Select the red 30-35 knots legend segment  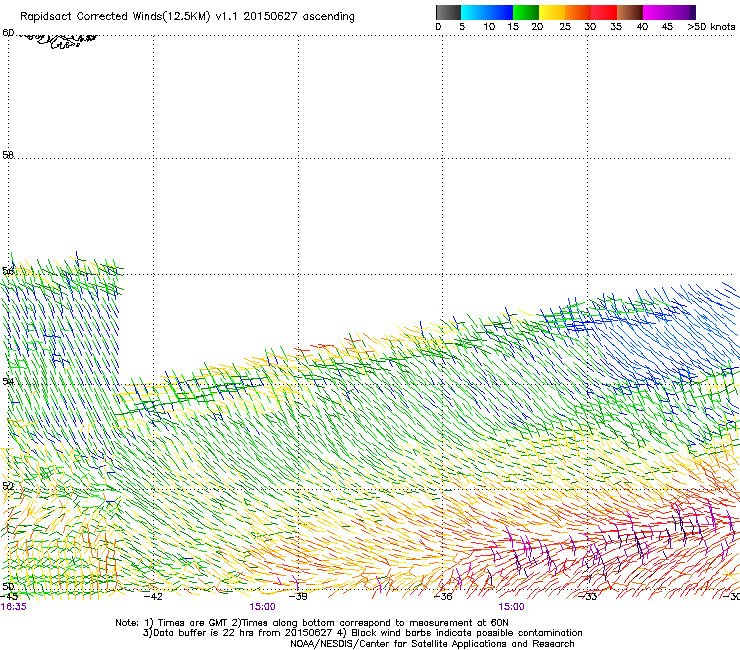coord(604,12)
